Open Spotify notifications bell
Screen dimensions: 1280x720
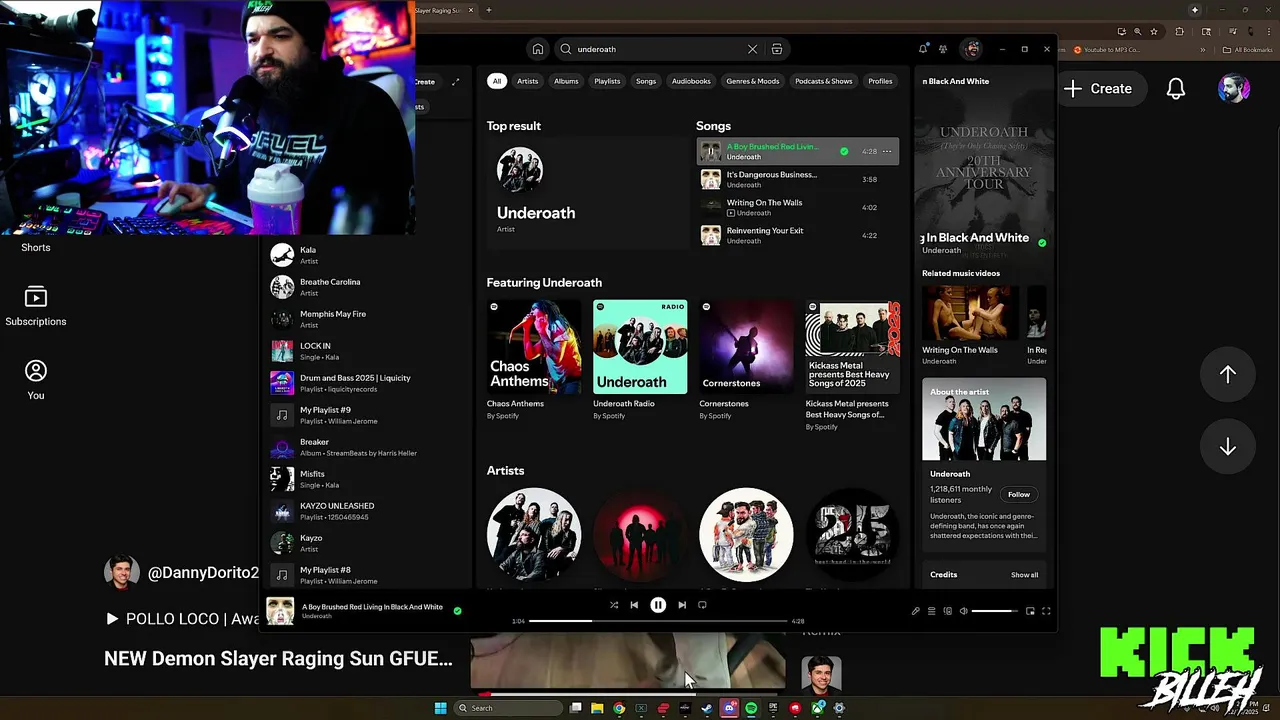922,49
